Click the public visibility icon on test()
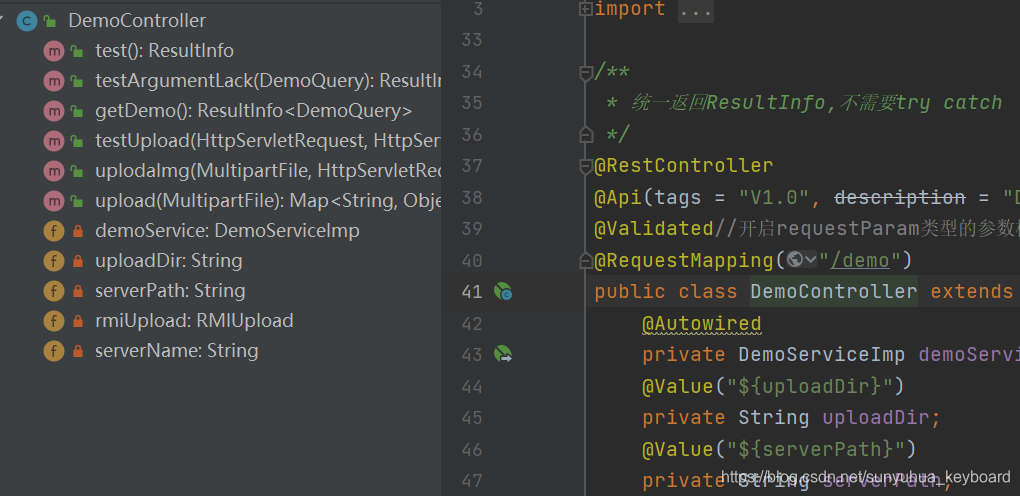1020x496 pixels. (77, 51)
